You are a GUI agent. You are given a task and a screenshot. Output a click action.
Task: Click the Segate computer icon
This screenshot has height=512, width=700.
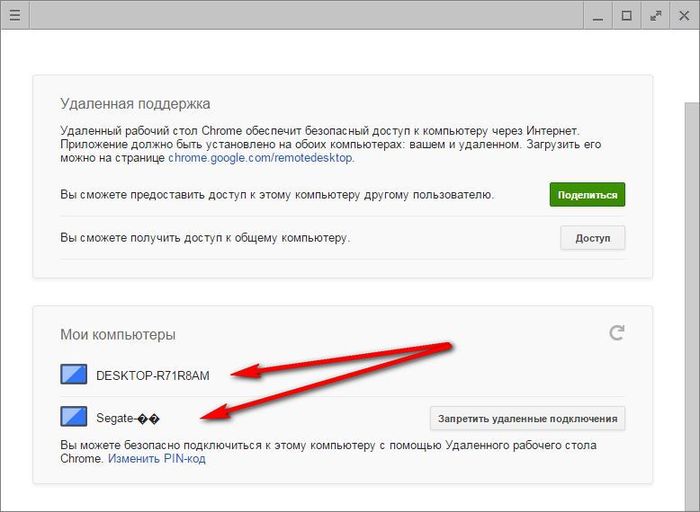tap(74, 417)
